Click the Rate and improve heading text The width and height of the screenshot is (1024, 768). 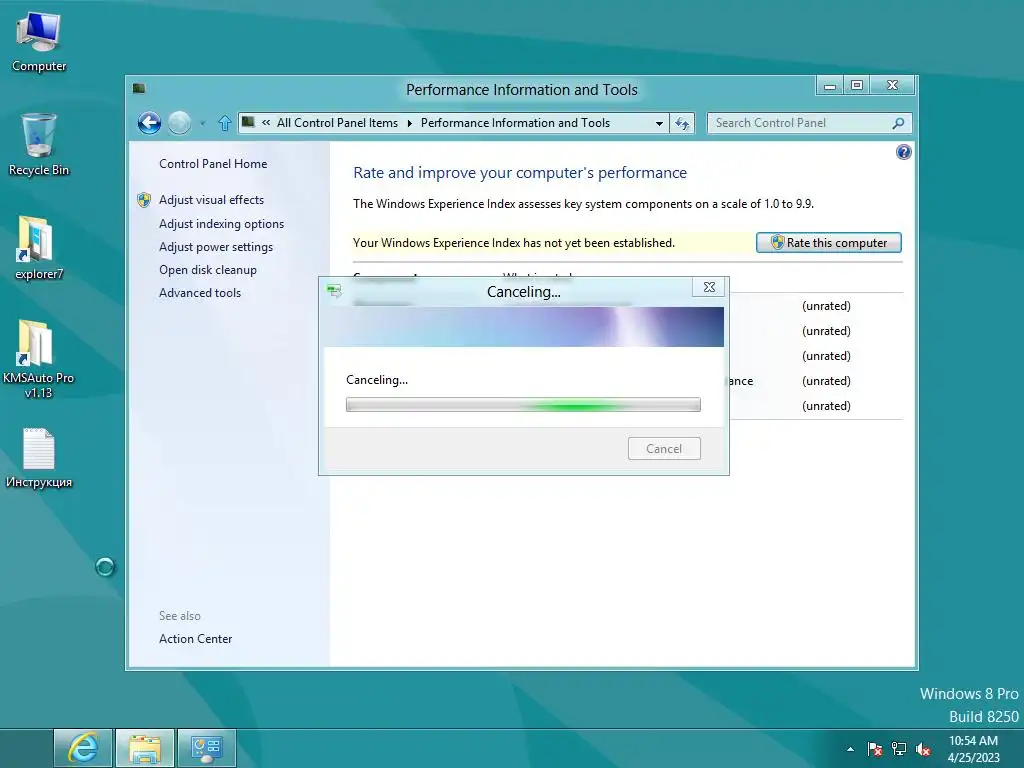pos(520,173)
